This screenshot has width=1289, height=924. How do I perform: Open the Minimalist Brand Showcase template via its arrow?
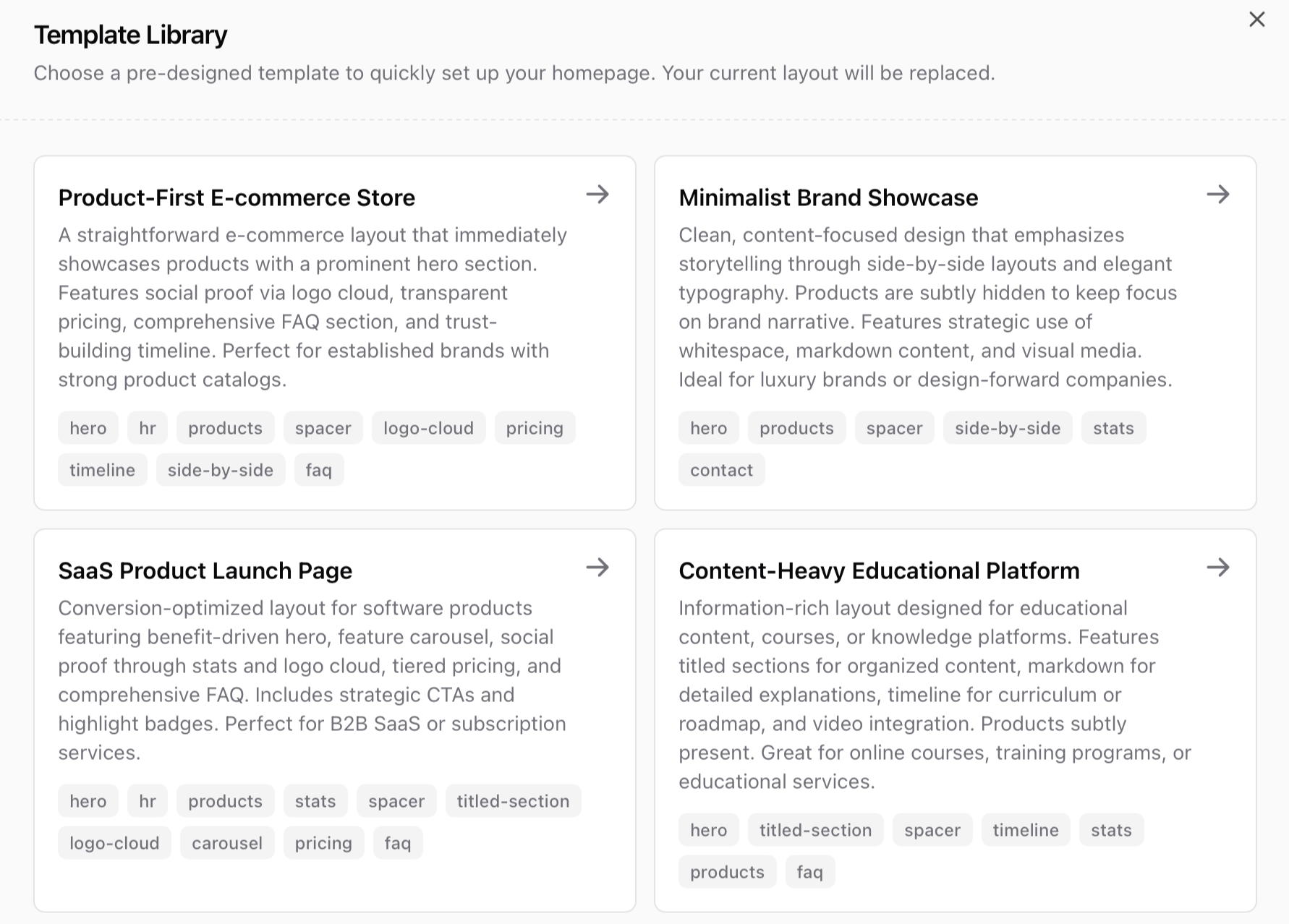pyautogui.click(x=1219, y=194)
